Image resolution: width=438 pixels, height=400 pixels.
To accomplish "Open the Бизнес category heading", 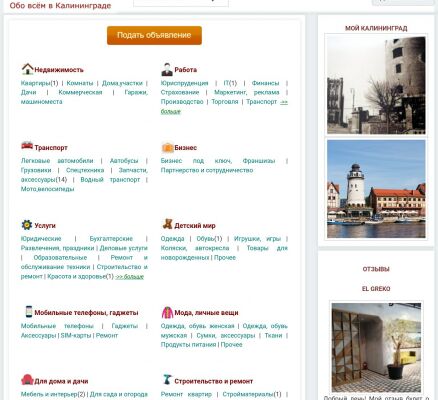I will coord(185,148).
